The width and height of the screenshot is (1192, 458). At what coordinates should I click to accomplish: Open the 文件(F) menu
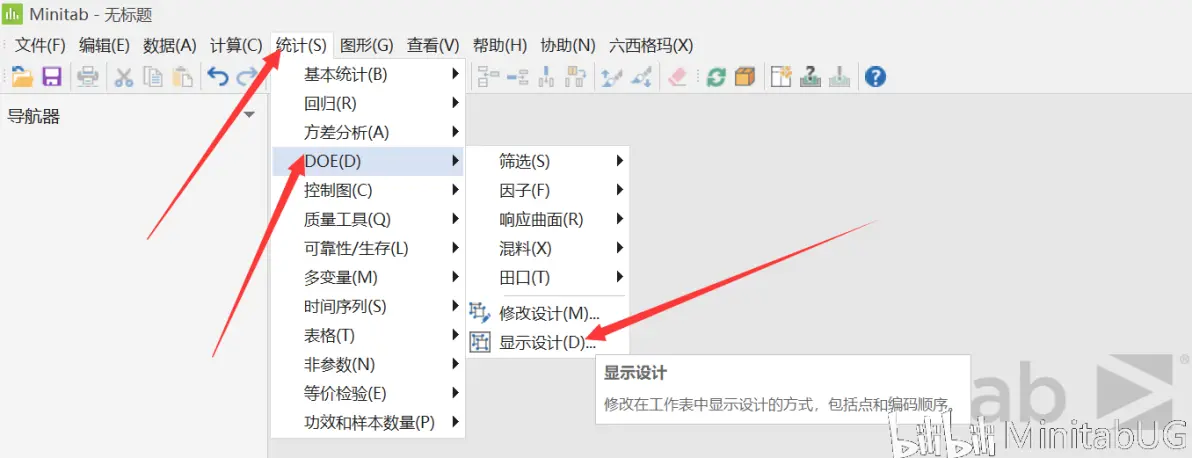coord(41,45)
